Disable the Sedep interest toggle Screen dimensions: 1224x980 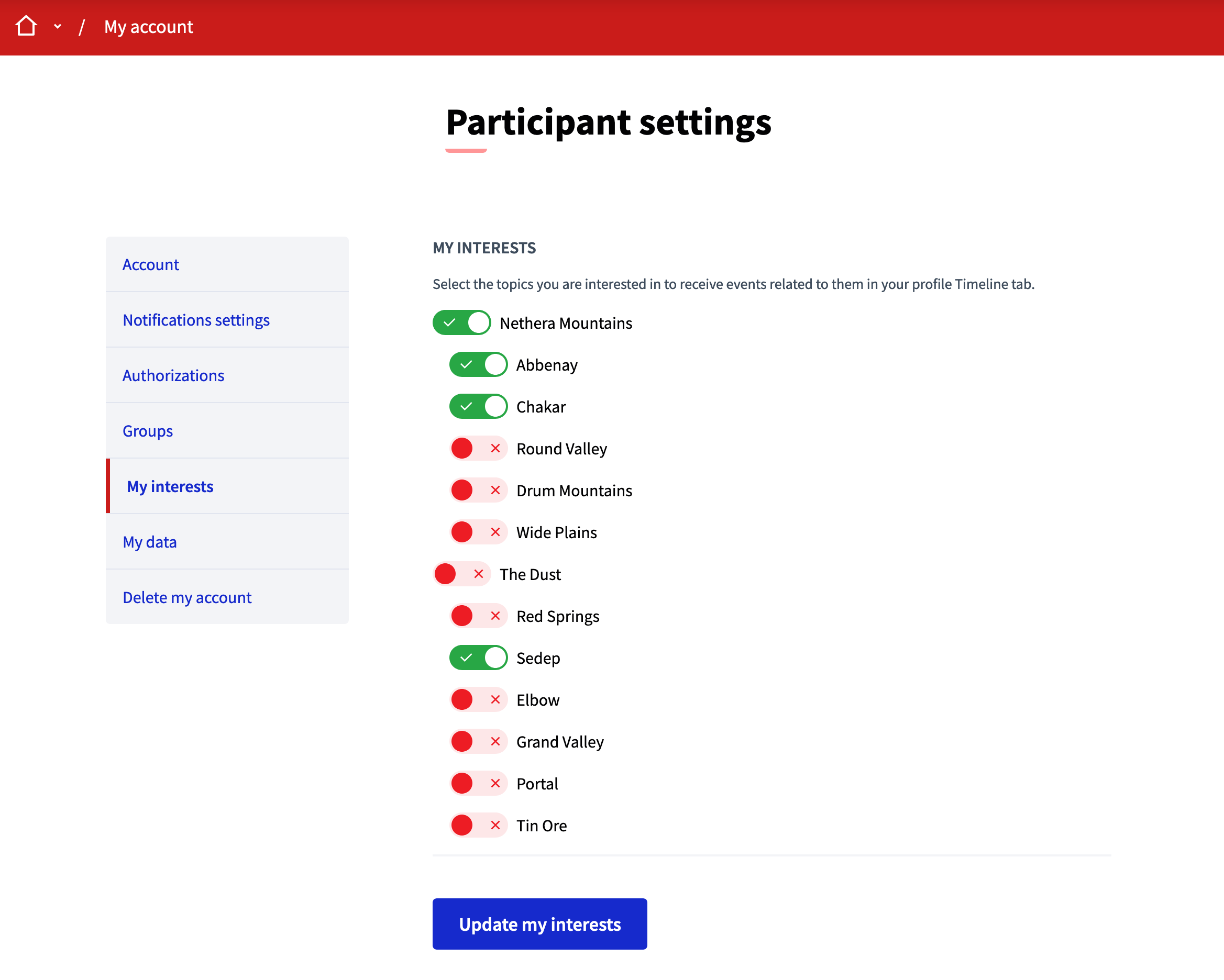coord(478,658)
